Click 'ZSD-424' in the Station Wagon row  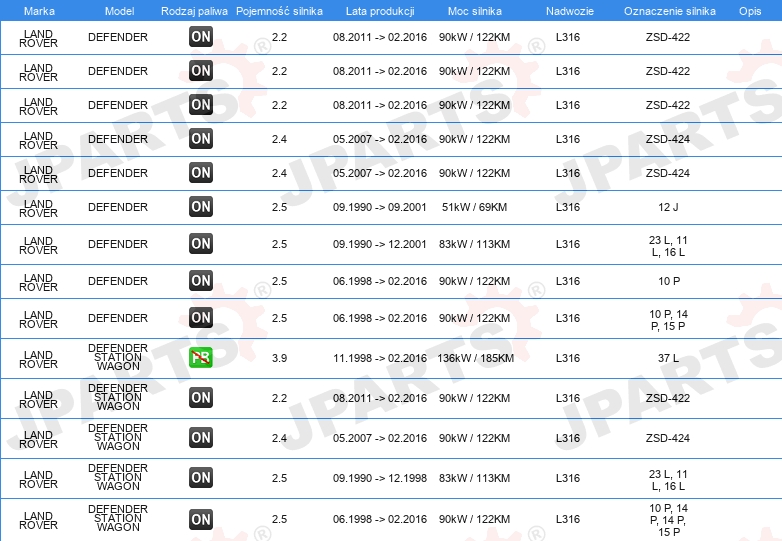click(668, 438)
